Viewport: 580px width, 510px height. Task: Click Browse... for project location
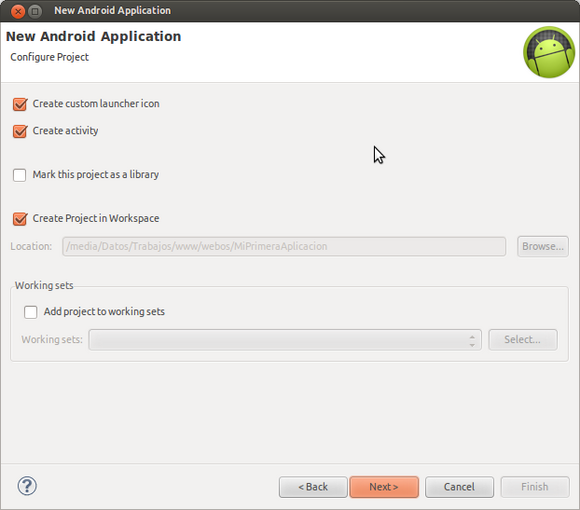543,246
